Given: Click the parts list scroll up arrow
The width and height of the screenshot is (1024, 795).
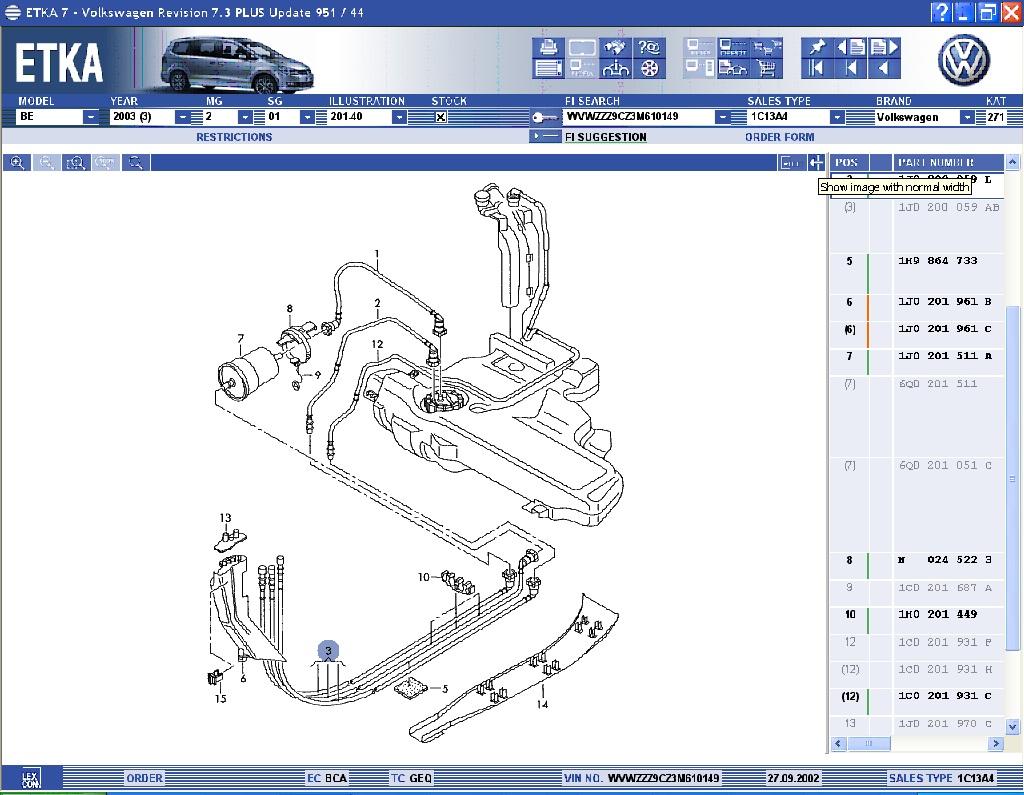Looking at the screenshot, I should [1012, 161].
